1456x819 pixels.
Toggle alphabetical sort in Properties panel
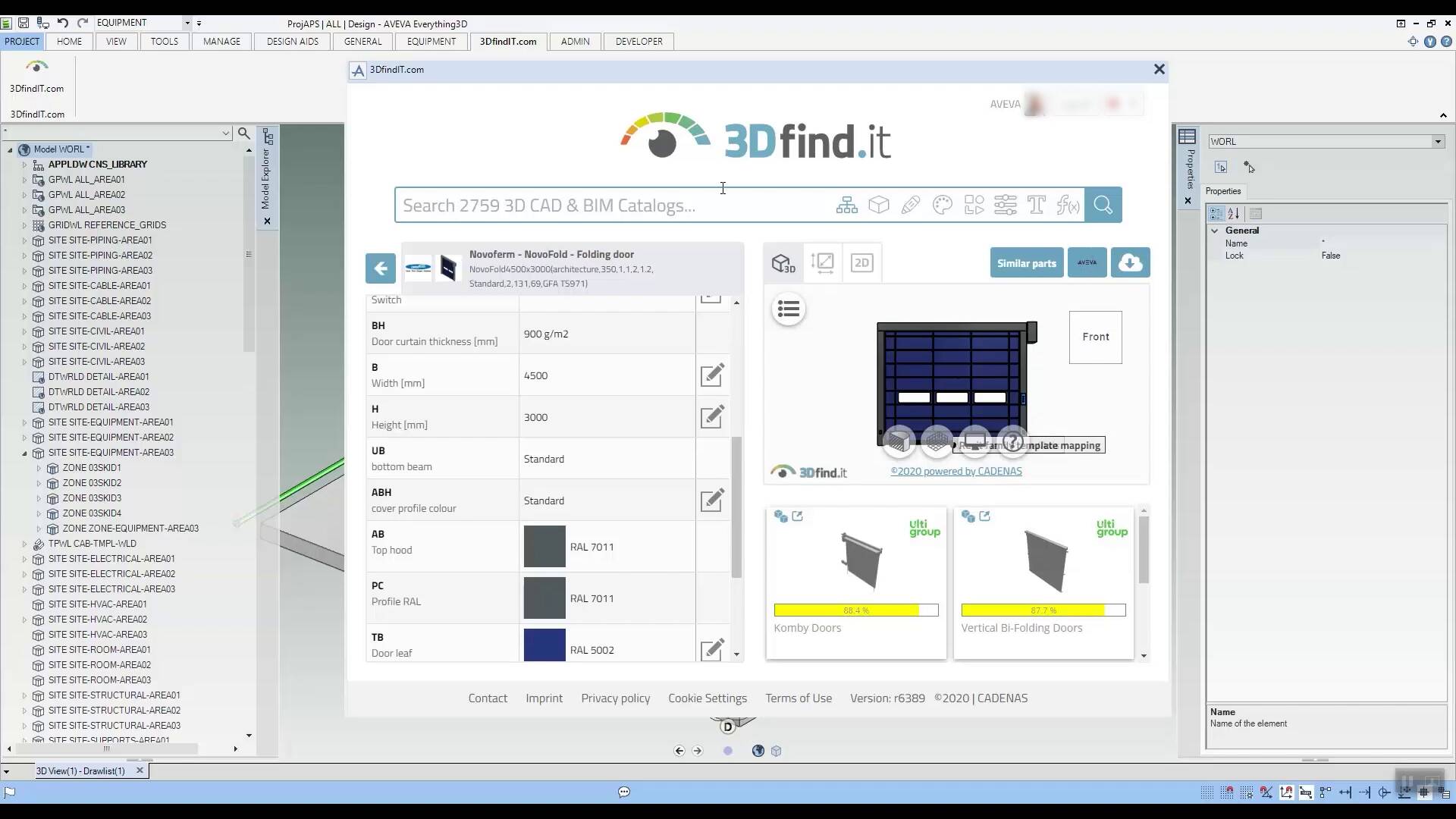1234,214
